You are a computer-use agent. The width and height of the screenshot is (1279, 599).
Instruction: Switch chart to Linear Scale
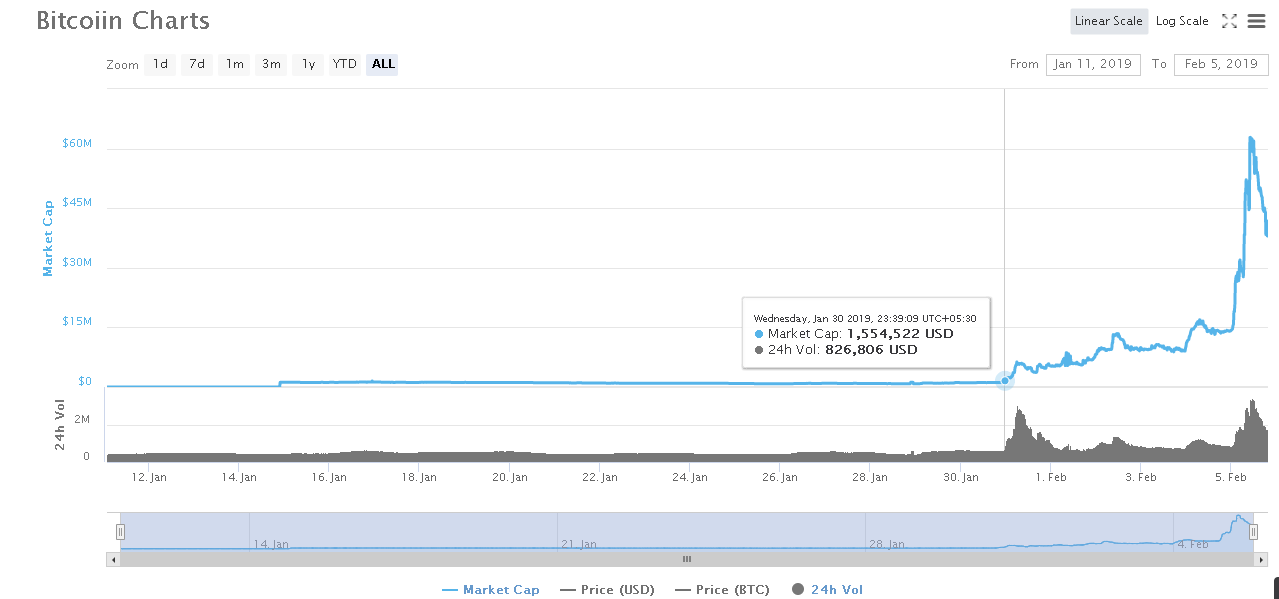(1108, 21)
